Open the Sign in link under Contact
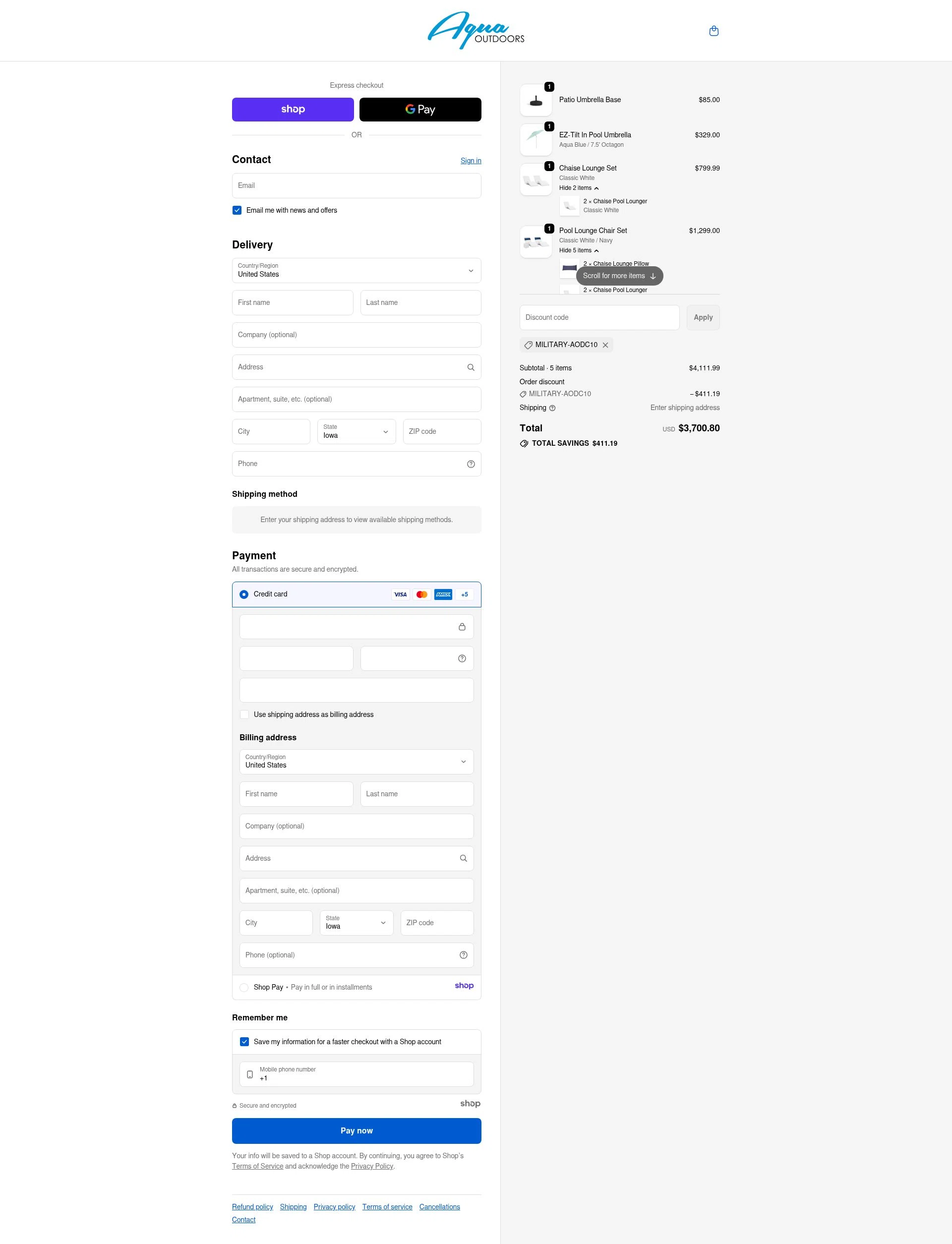This screenshot has height=1244, width=952. click(x=471, y=161)
